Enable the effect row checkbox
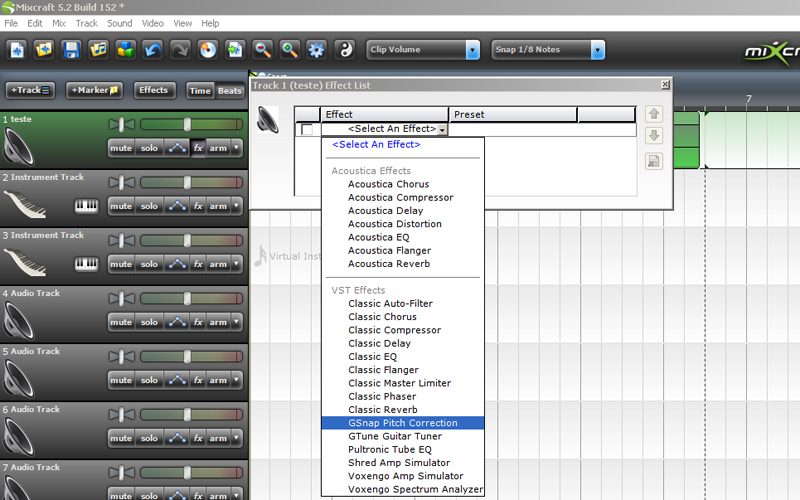This screenshot has height=500, width=800. 307,129
